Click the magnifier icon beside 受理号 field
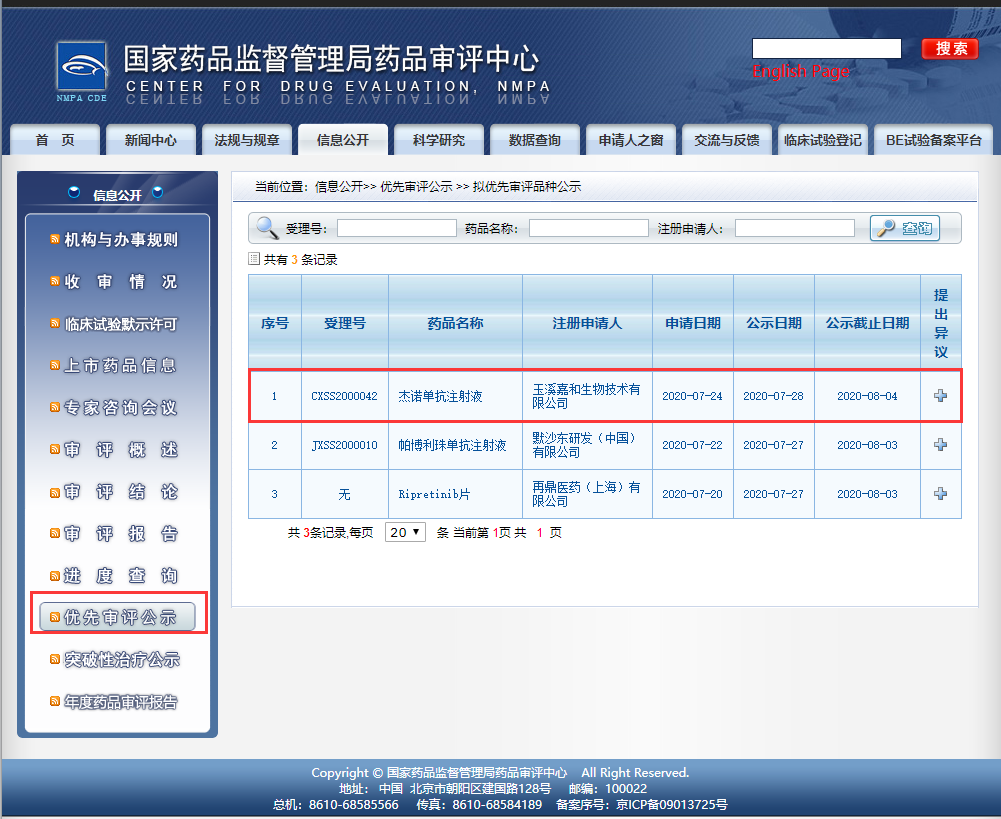The width and height of the screenshot is (1001, 819). coord(266,227)
